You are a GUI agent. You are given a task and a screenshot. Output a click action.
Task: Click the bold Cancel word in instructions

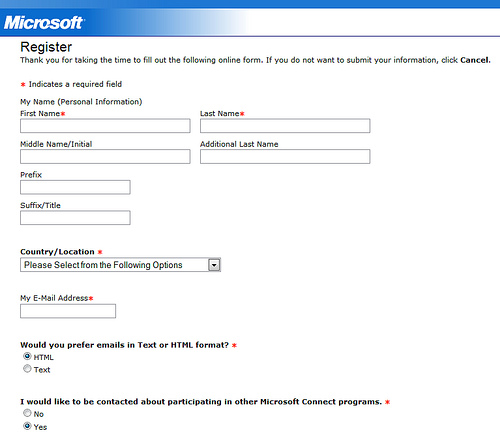coord(475,60)
